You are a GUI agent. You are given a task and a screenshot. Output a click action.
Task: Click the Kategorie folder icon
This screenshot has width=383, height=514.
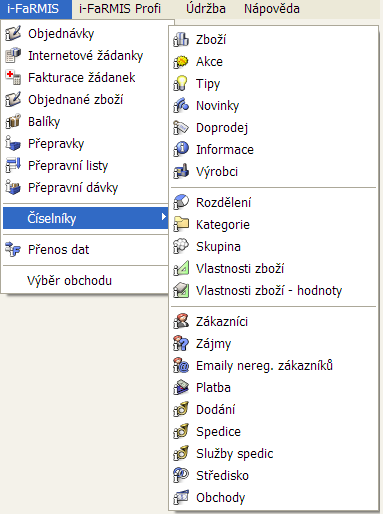181,224
